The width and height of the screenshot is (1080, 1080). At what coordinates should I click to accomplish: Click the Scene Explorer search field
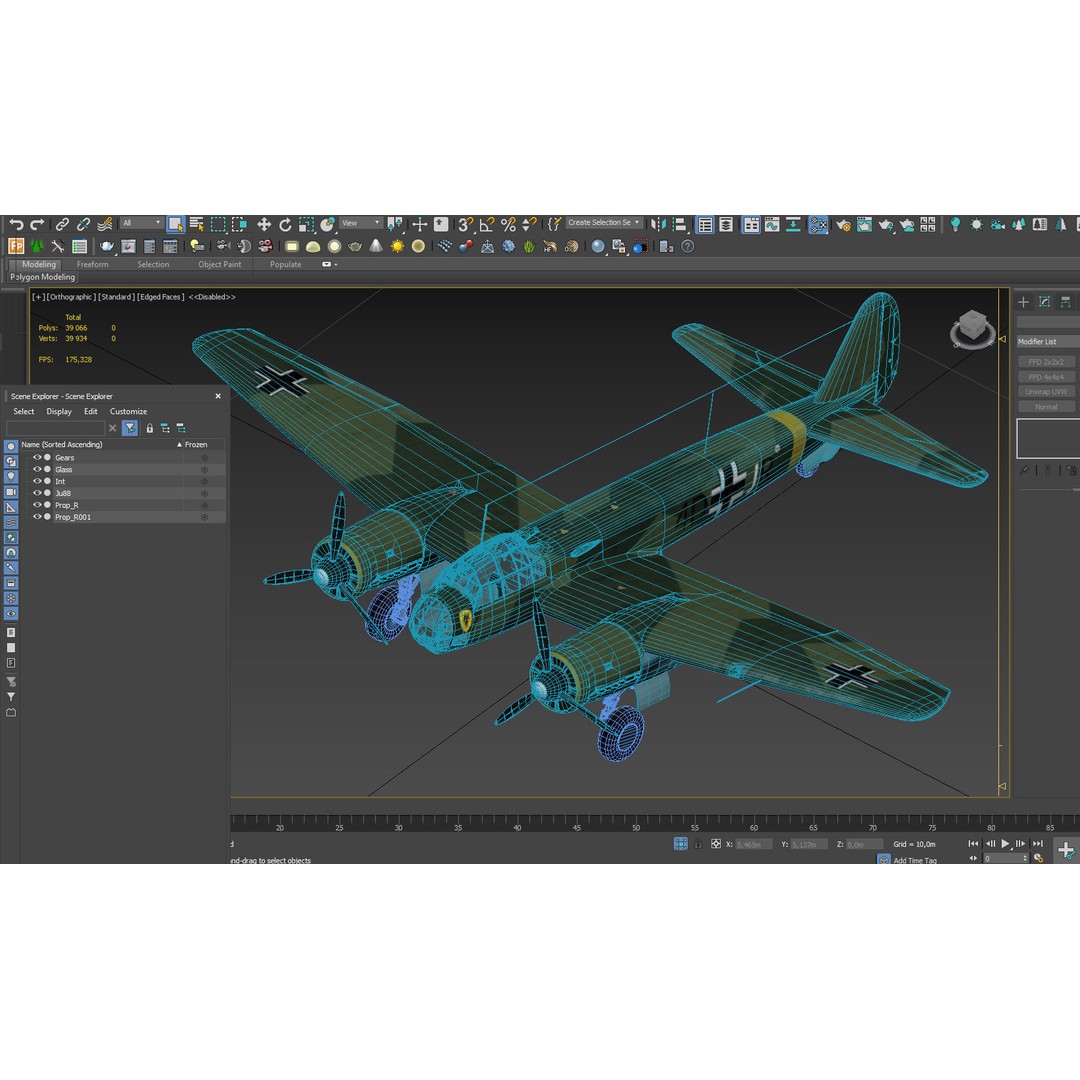click(x=55, y=428)
